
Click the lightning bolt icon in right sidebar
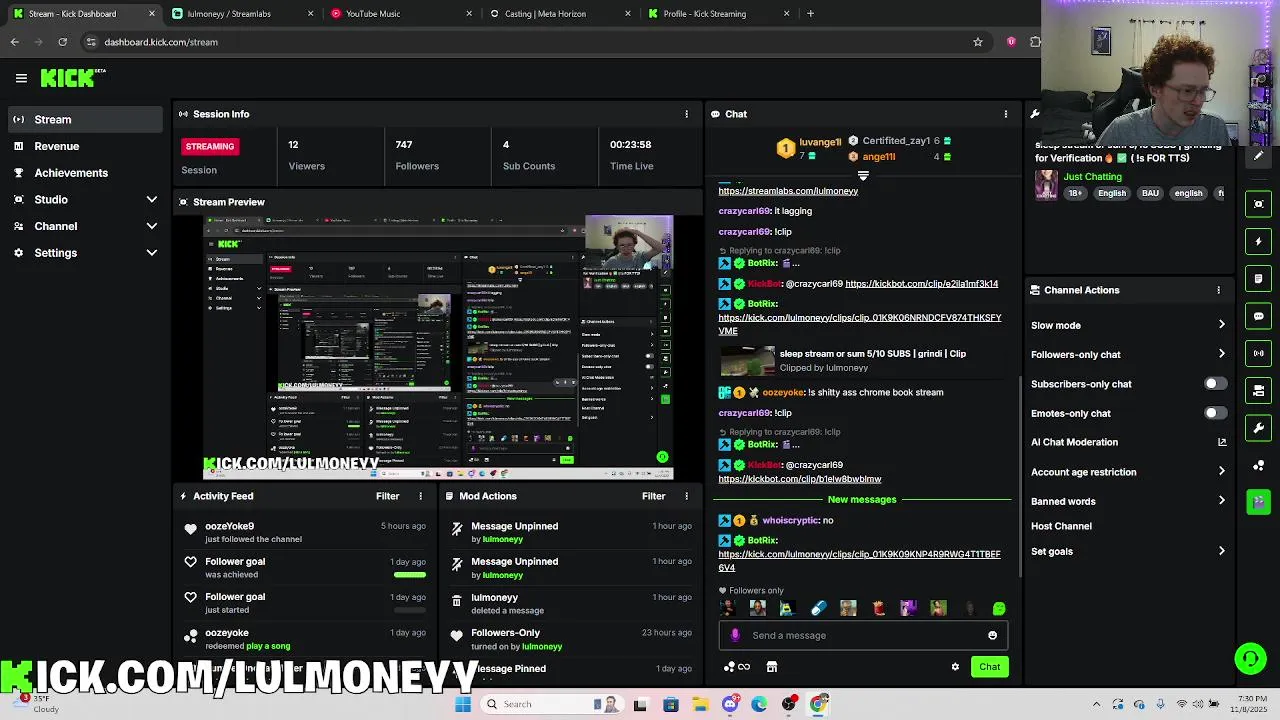[1259, 241]
